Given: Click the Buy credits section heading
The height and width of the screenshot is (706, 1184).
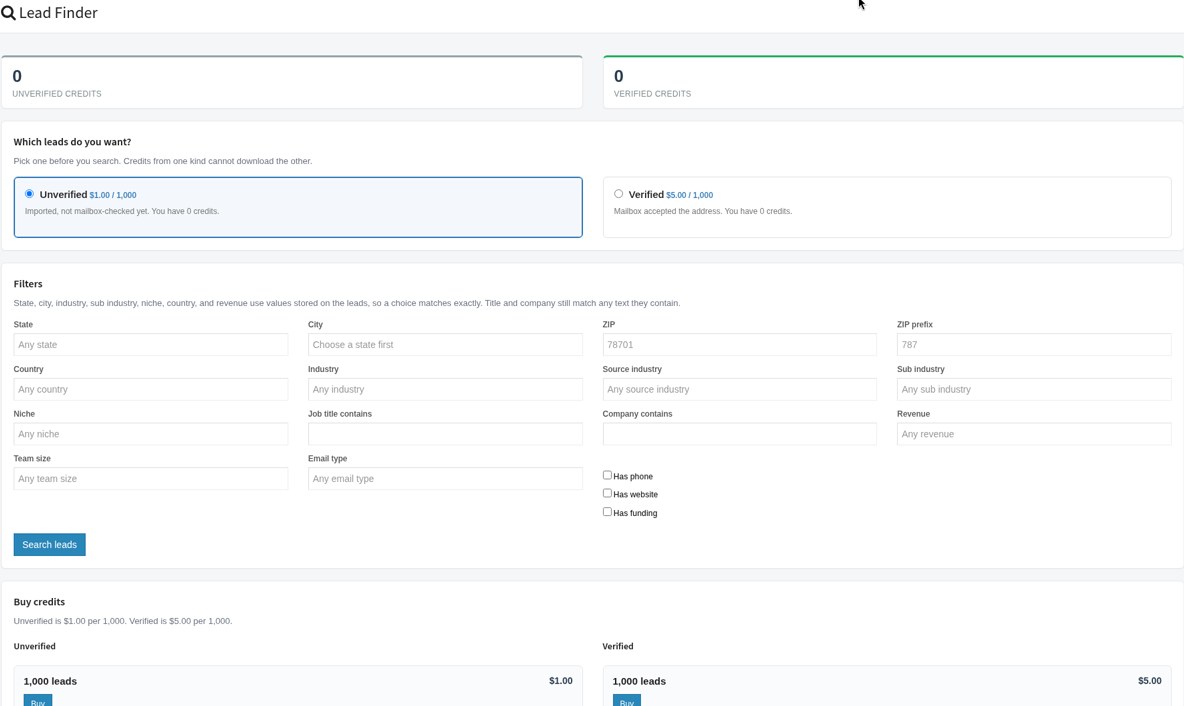Looking at the screenshot, I should point(39,602).
